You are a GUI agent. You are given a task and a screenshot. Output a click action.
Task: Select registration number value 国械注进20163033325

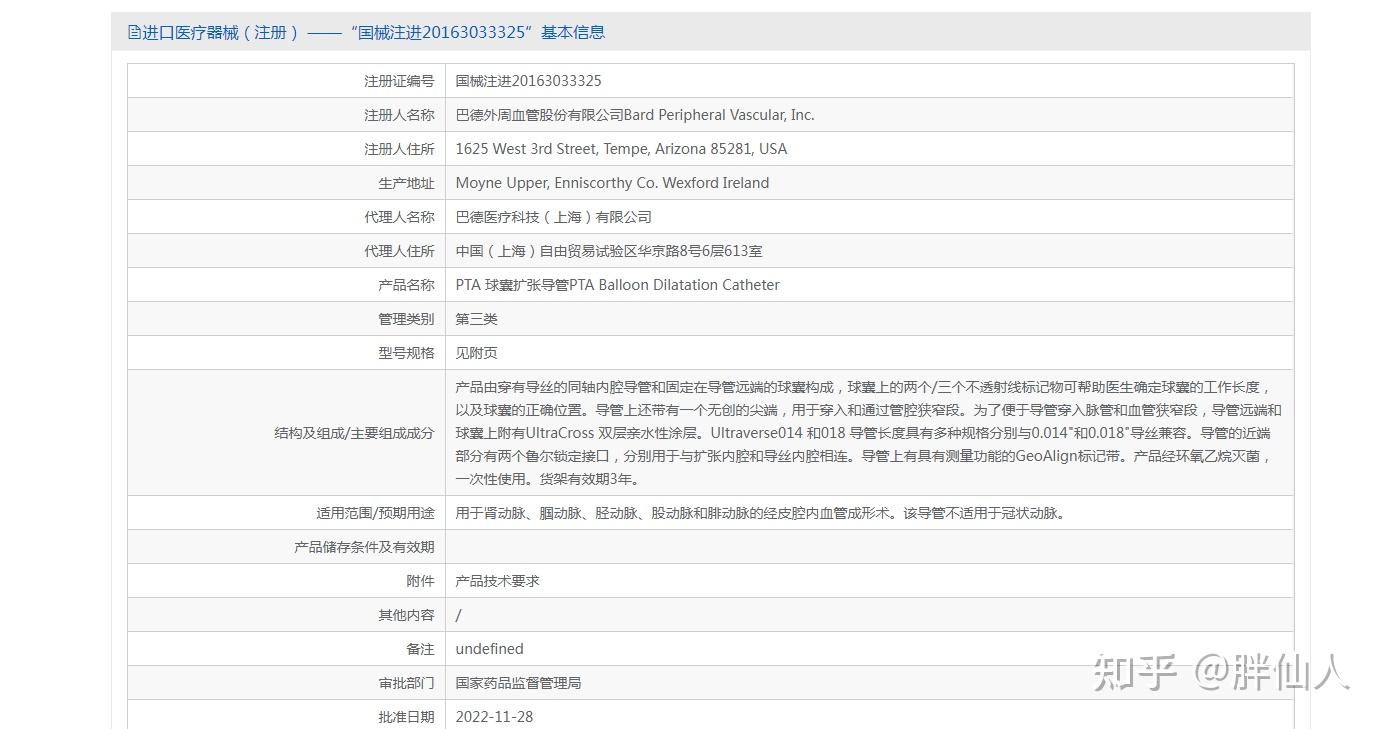[x=528, y=81]
